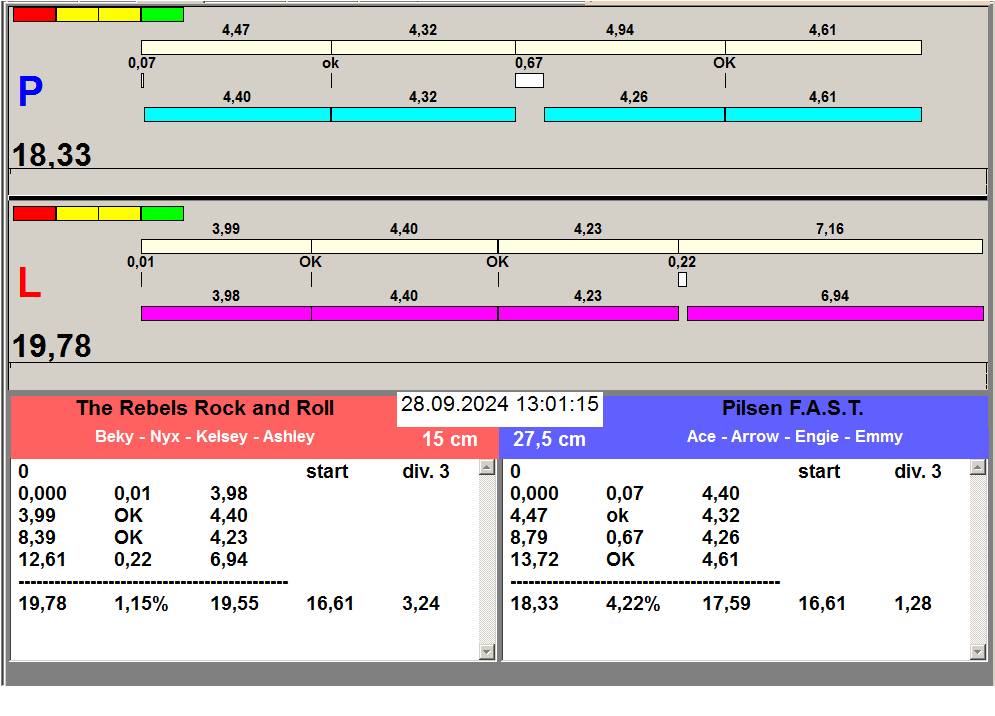Viewport: 995px width, 716px height.
Task: Click the start column header in Rebels table
Action: 327,471
